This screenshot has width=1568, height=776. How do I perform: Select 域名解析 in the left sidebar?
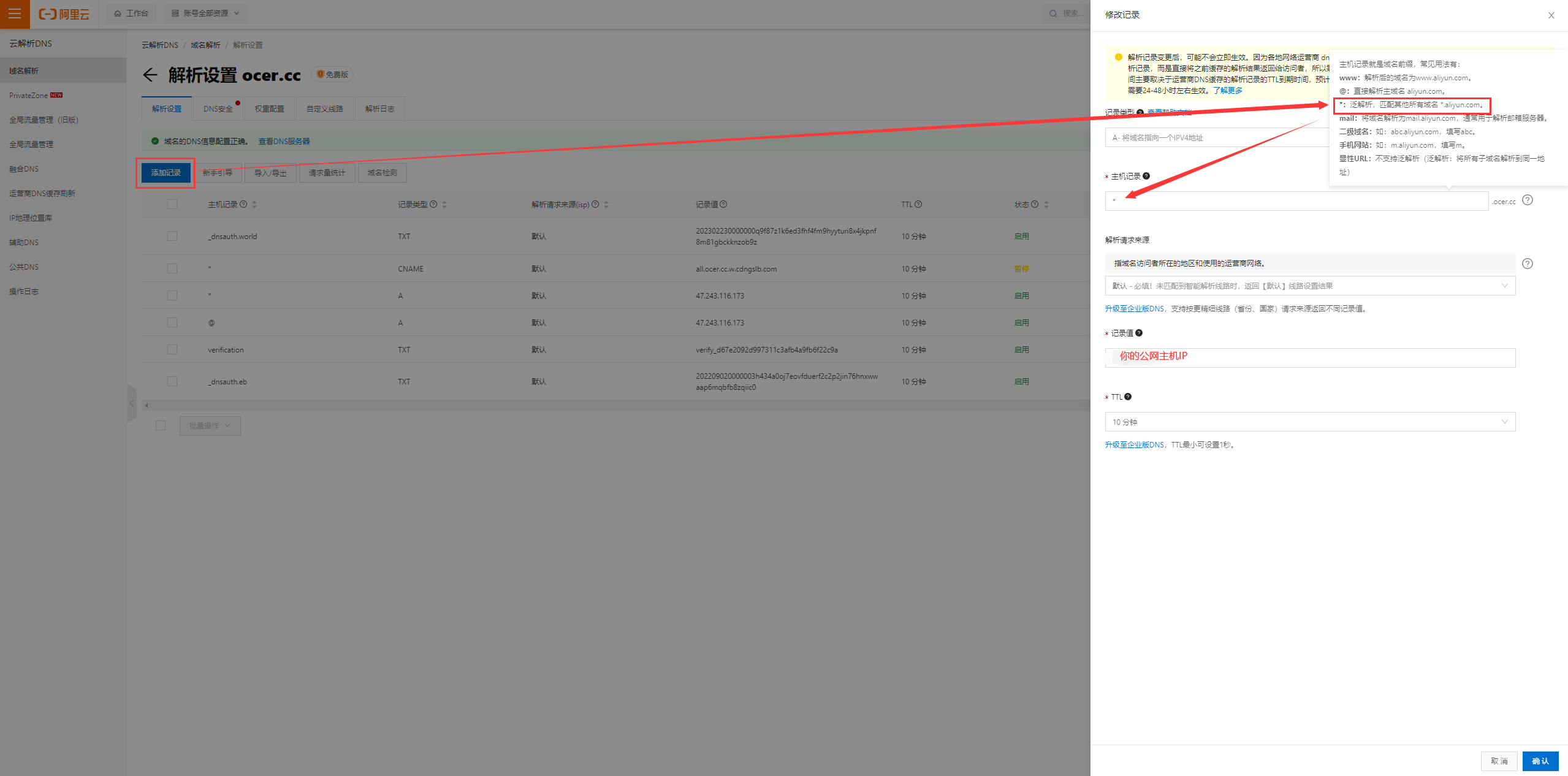[x=63, y=70]
